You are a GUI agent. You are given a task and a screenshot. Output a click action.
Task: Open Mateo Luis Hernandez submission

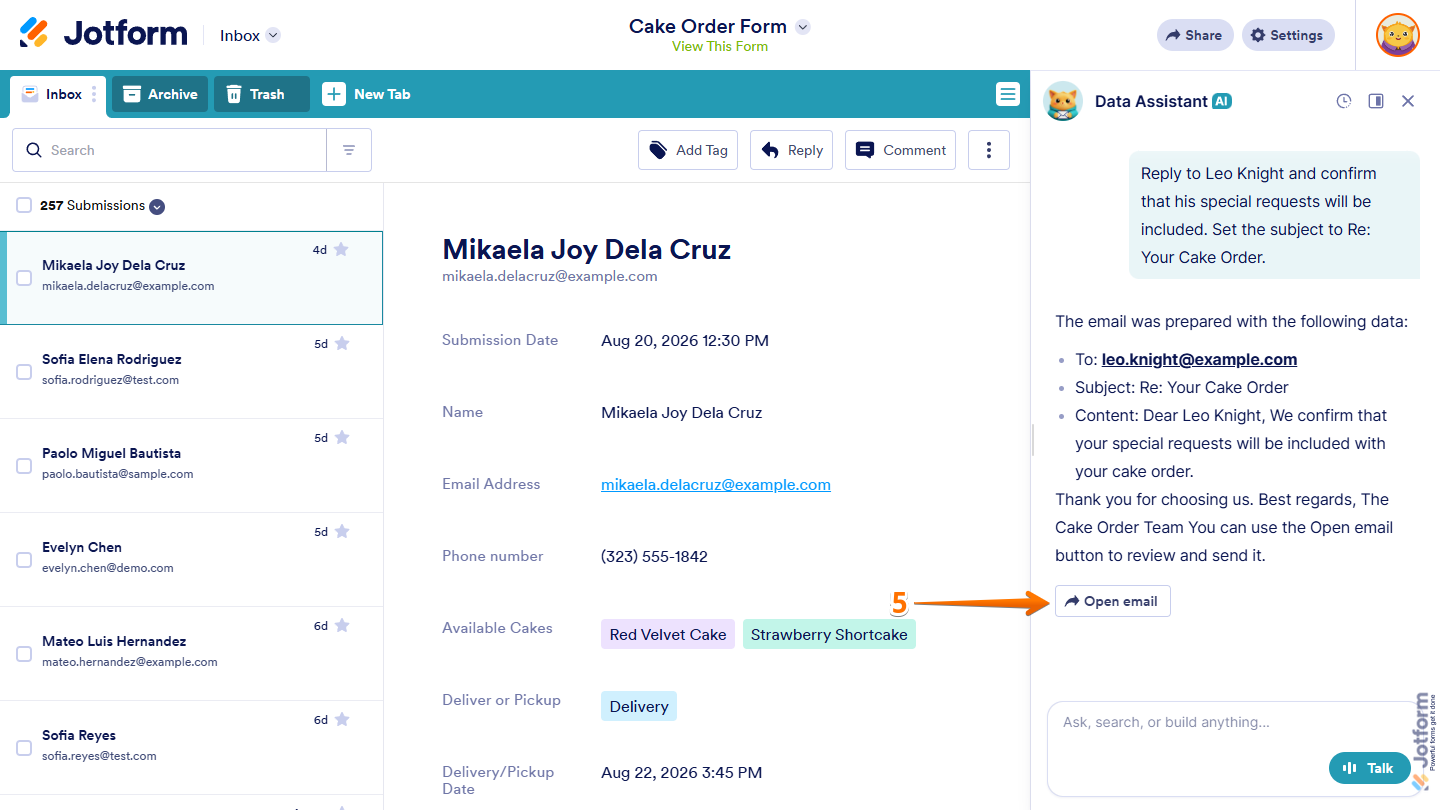point(191,653)
